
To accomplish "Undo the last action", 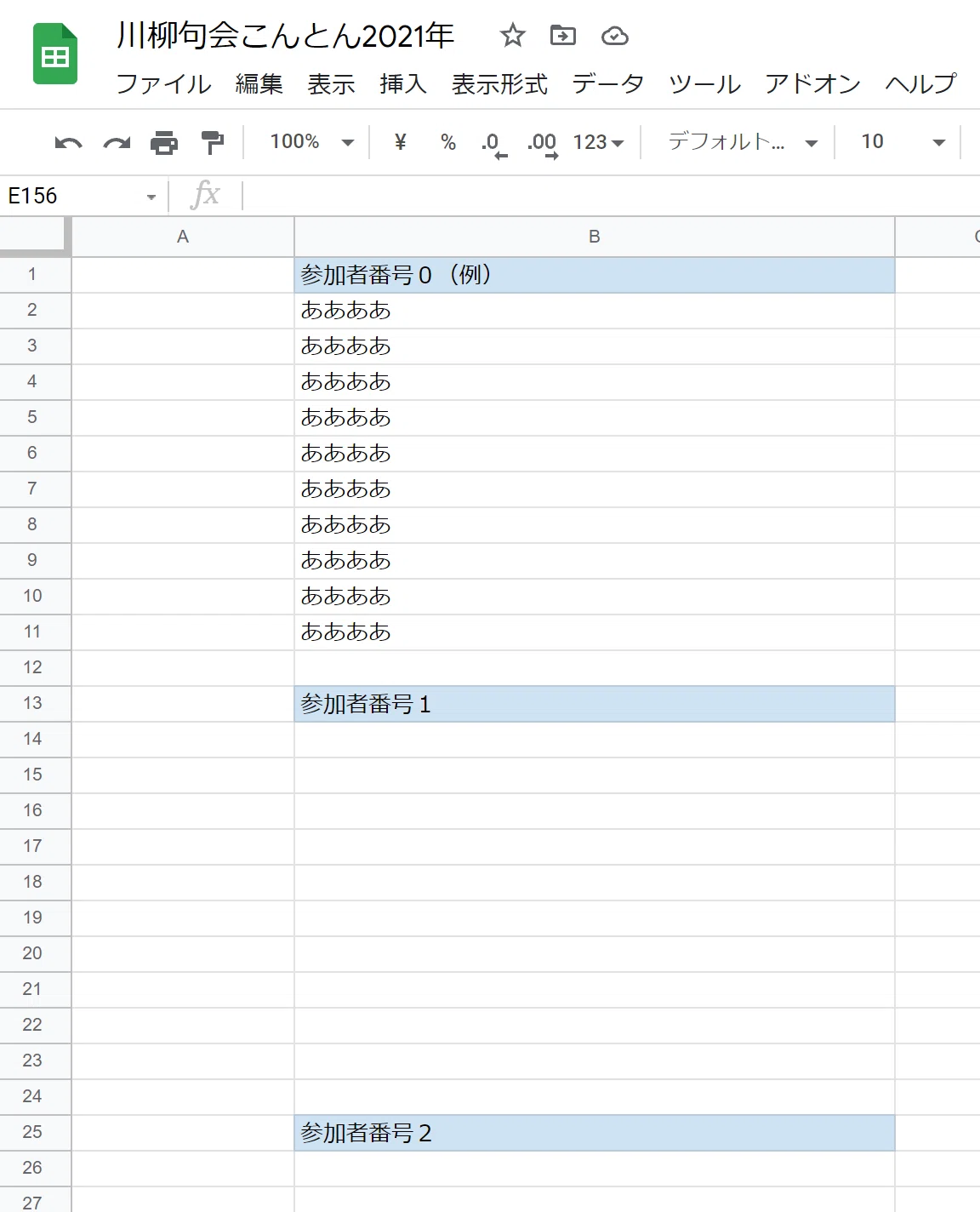I will point(68,142).
